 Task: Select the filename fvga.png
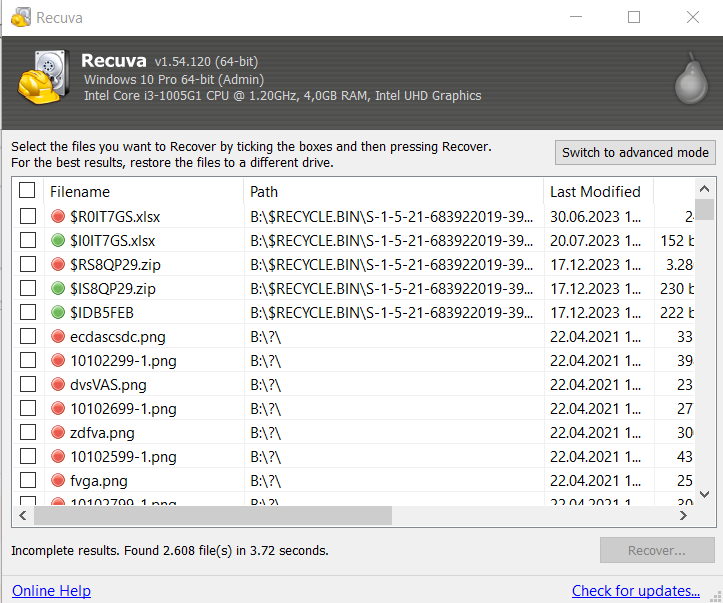pos(99,481)
